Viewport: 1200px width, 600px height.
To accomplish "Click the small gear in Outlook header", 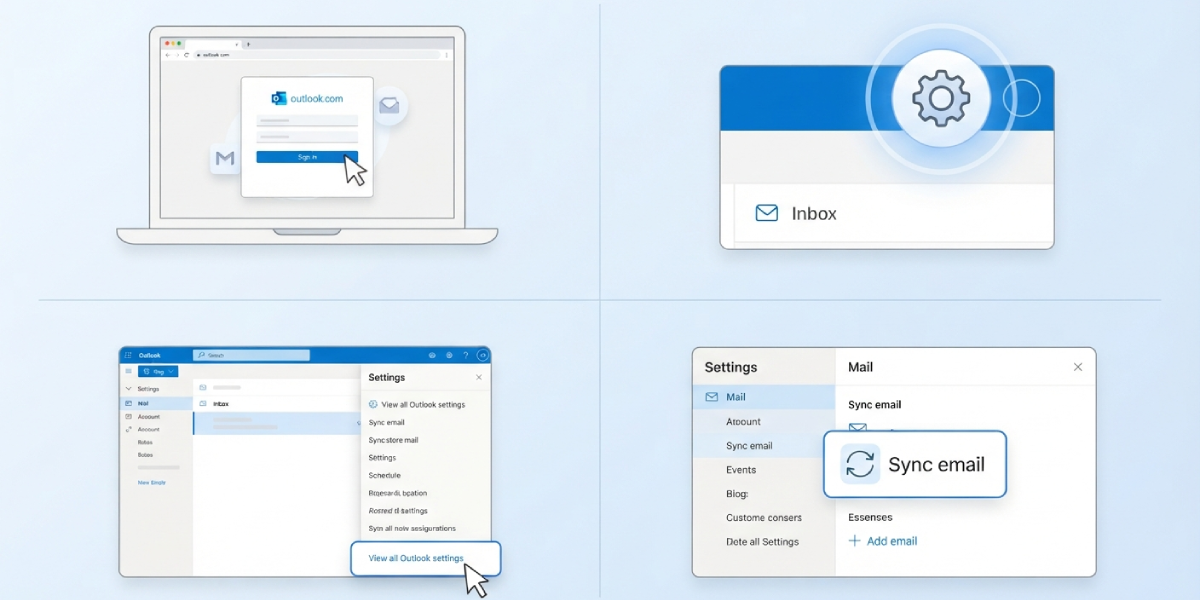I will click(449, 355).
